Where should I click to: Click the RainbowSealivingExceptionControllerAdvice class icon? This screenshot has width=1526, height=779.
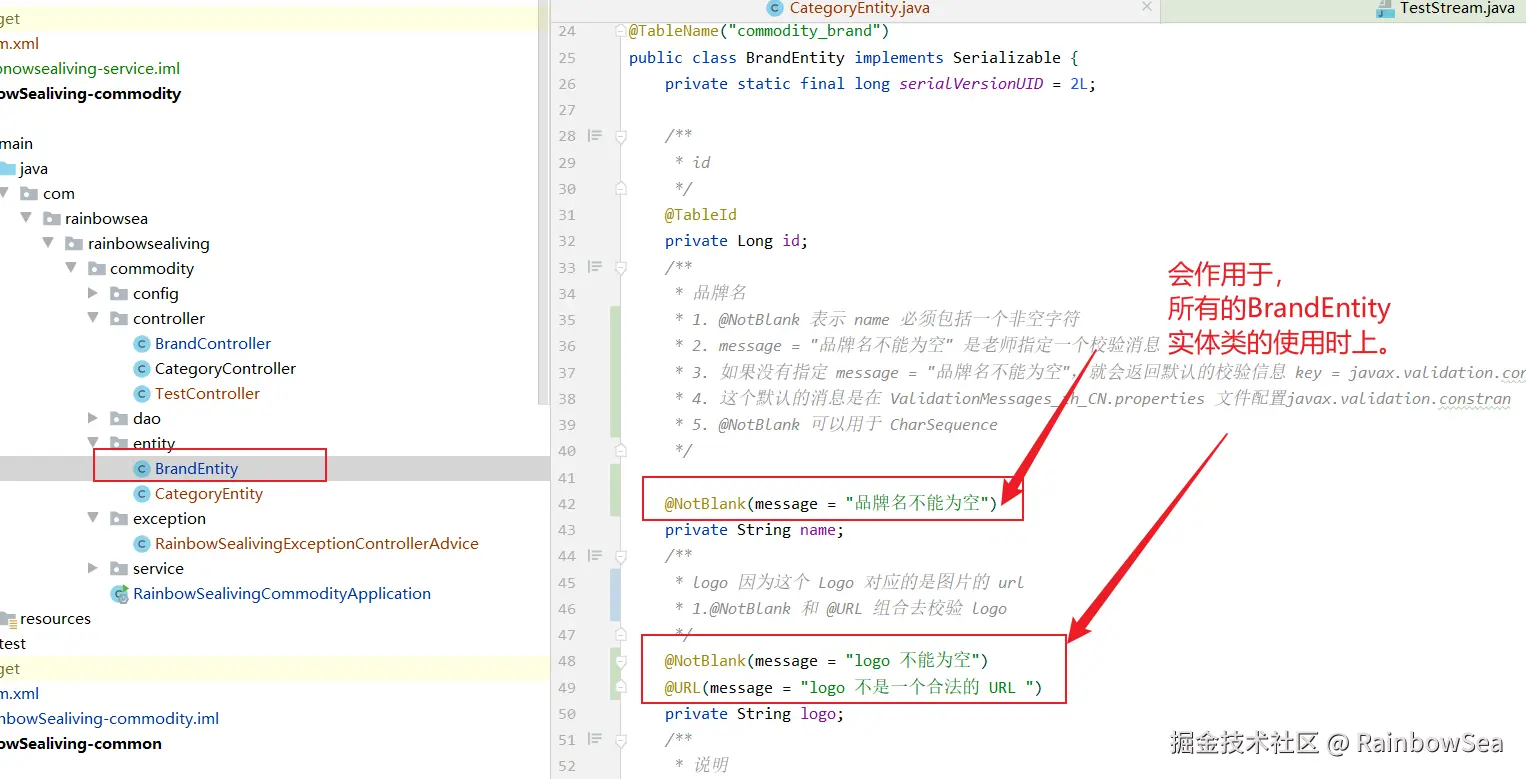point(142,544)
